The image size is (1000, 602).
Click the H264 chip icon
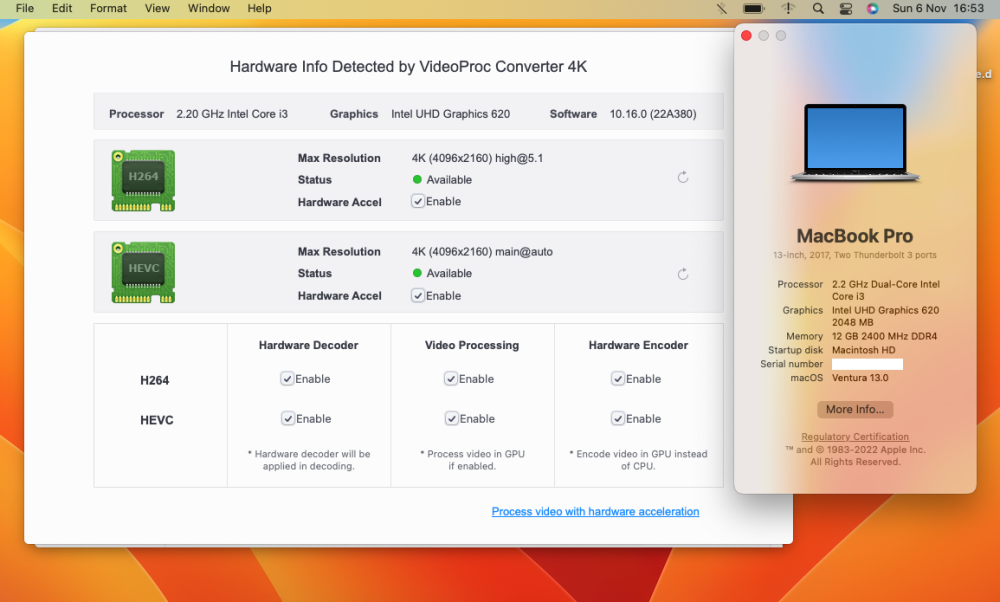click(143, 180)
